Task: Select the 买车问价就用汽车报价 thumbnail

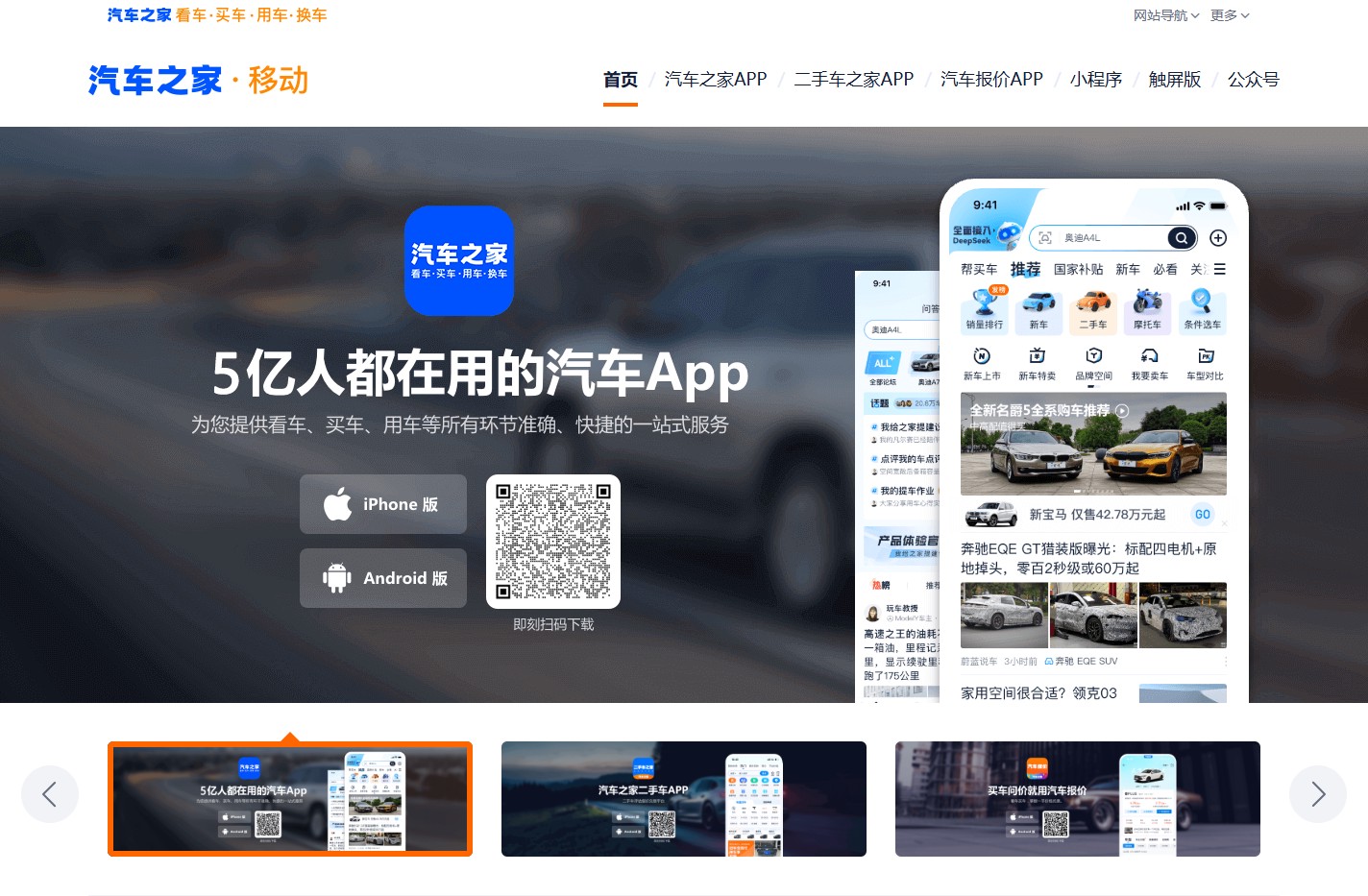Action: pyautogui.click(x=1078, y=799)
